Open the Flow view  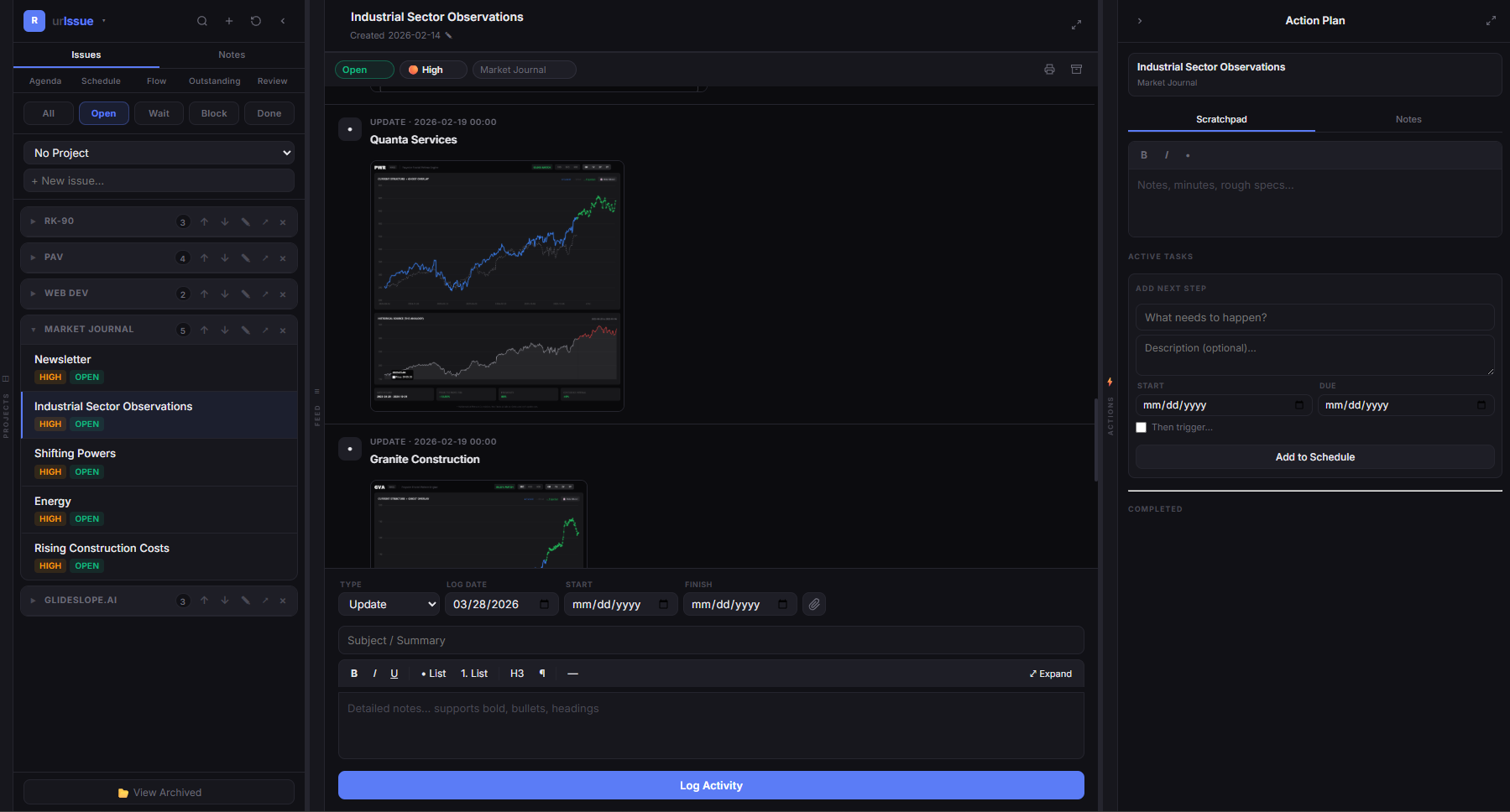[x=156, y=81]
